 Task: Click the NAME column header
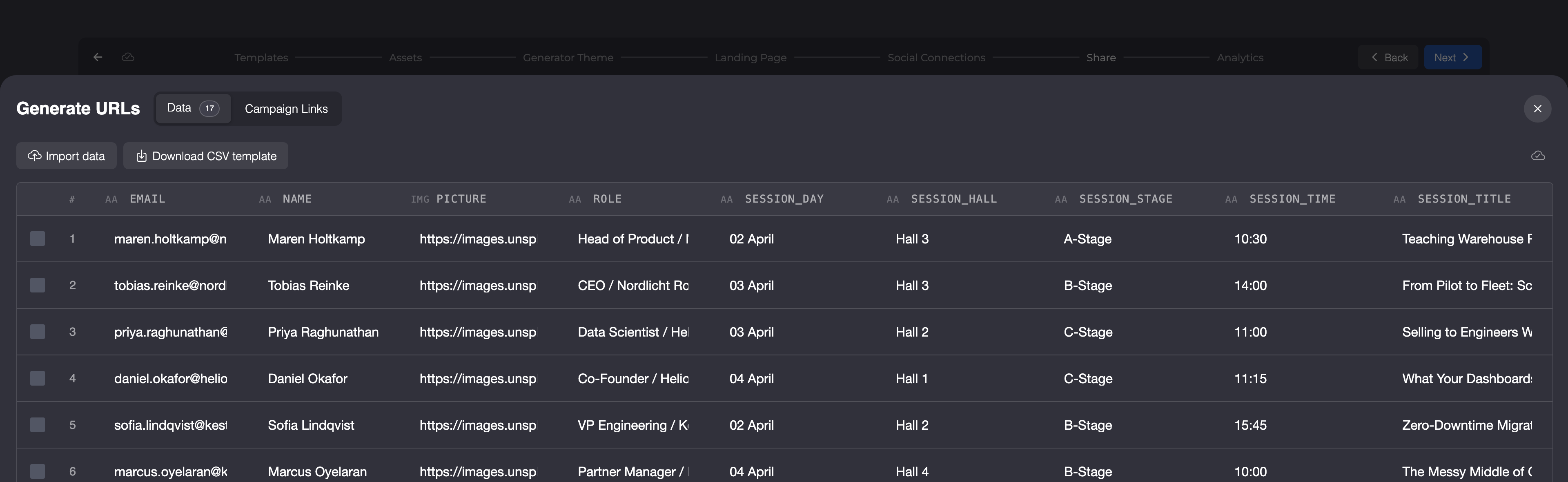pyautogui.click(x=297, y=199)
